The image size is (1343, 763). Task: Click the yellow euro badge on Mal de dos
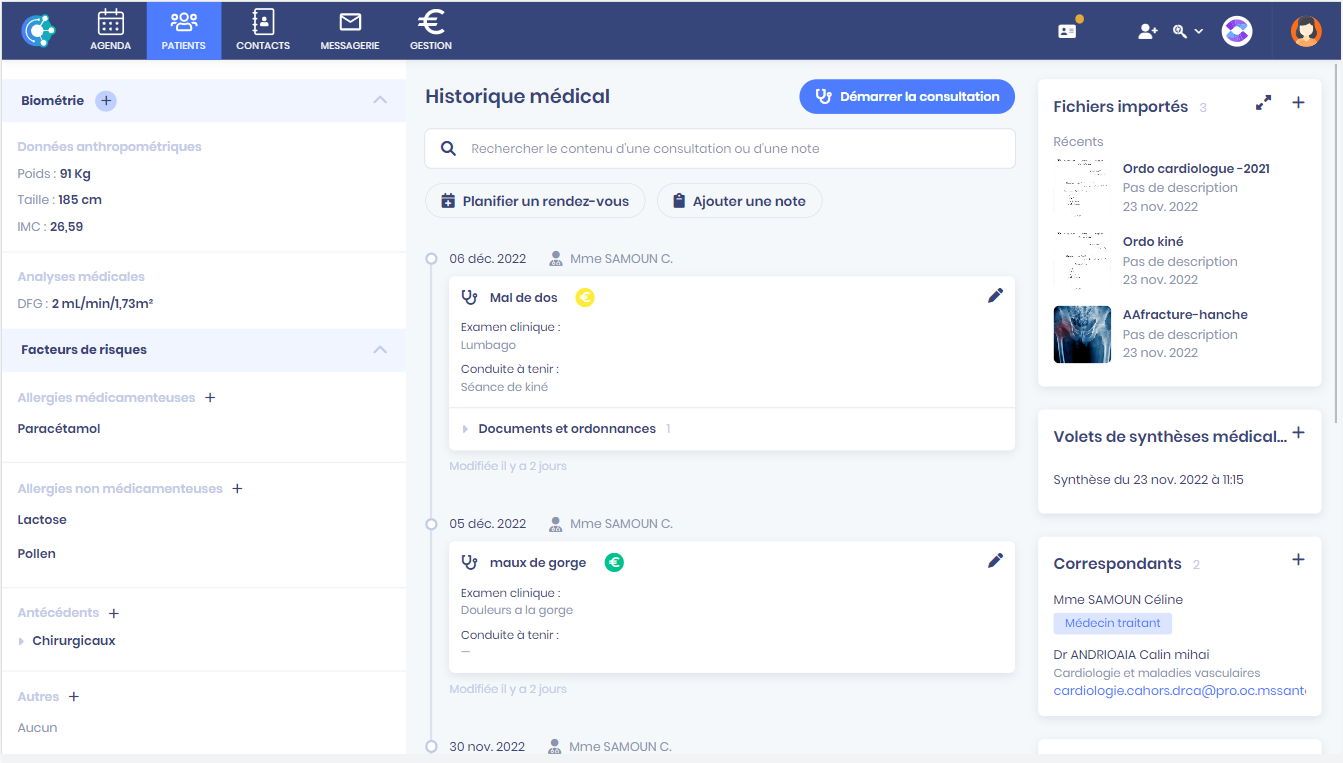click(585, 297)
